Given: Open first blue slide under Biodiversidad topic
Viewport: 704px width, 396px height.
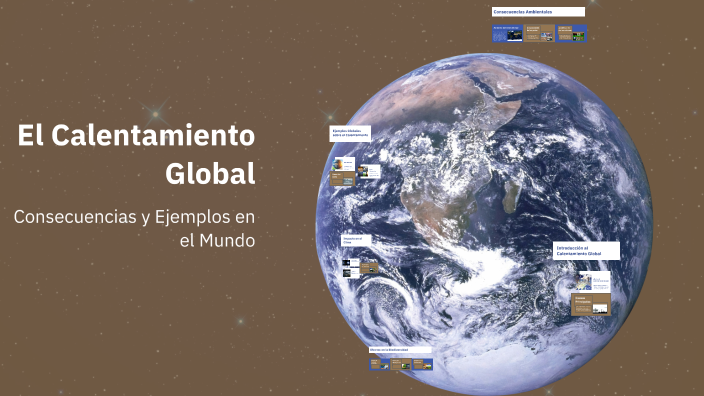Looking at the screenshot, I should [x=379, y=364].
